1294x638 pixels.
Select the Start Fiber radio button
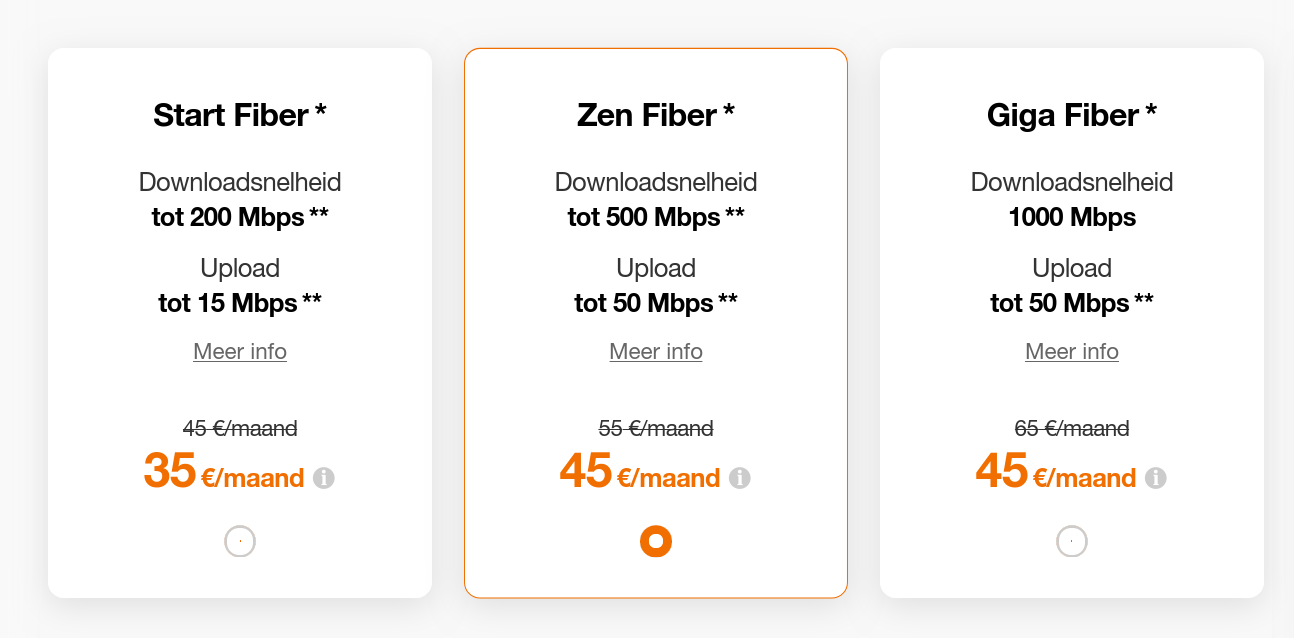[x=240, y=541]
